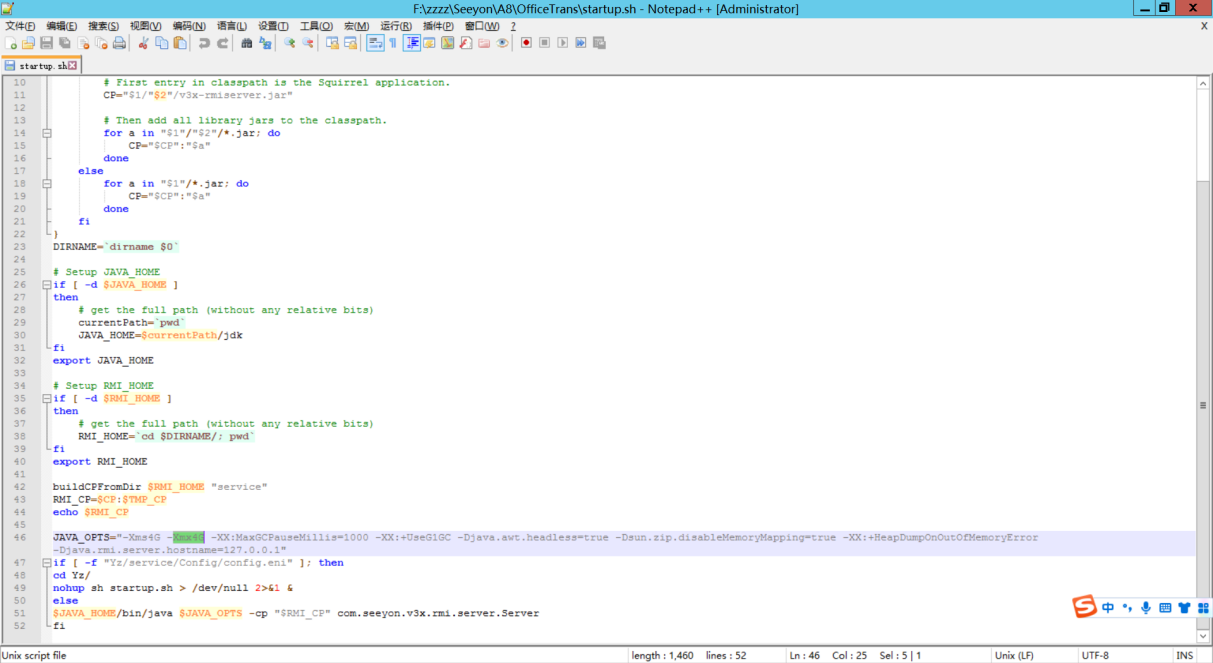Viewport: 1213px width, 663px height.
Task: Open the 文件(F) menu
Action: click(20, 26)
